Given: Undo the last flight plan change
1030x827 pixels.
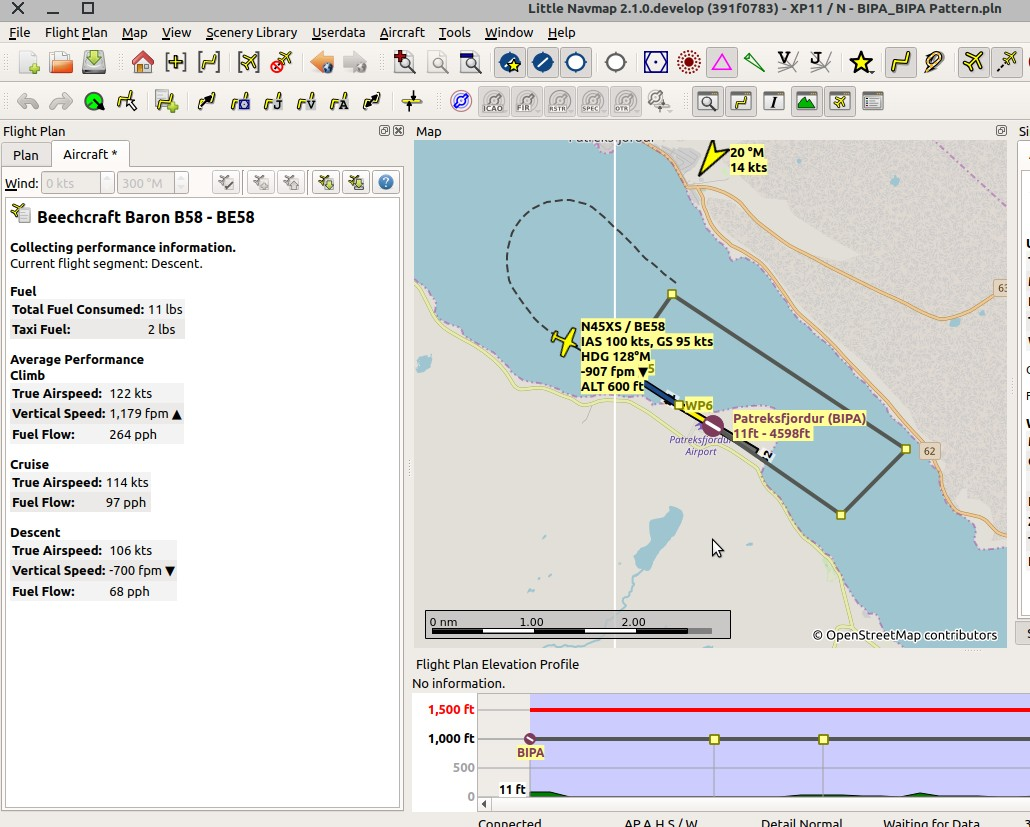Looking at the screenshot, I should [x=27, y=100].
